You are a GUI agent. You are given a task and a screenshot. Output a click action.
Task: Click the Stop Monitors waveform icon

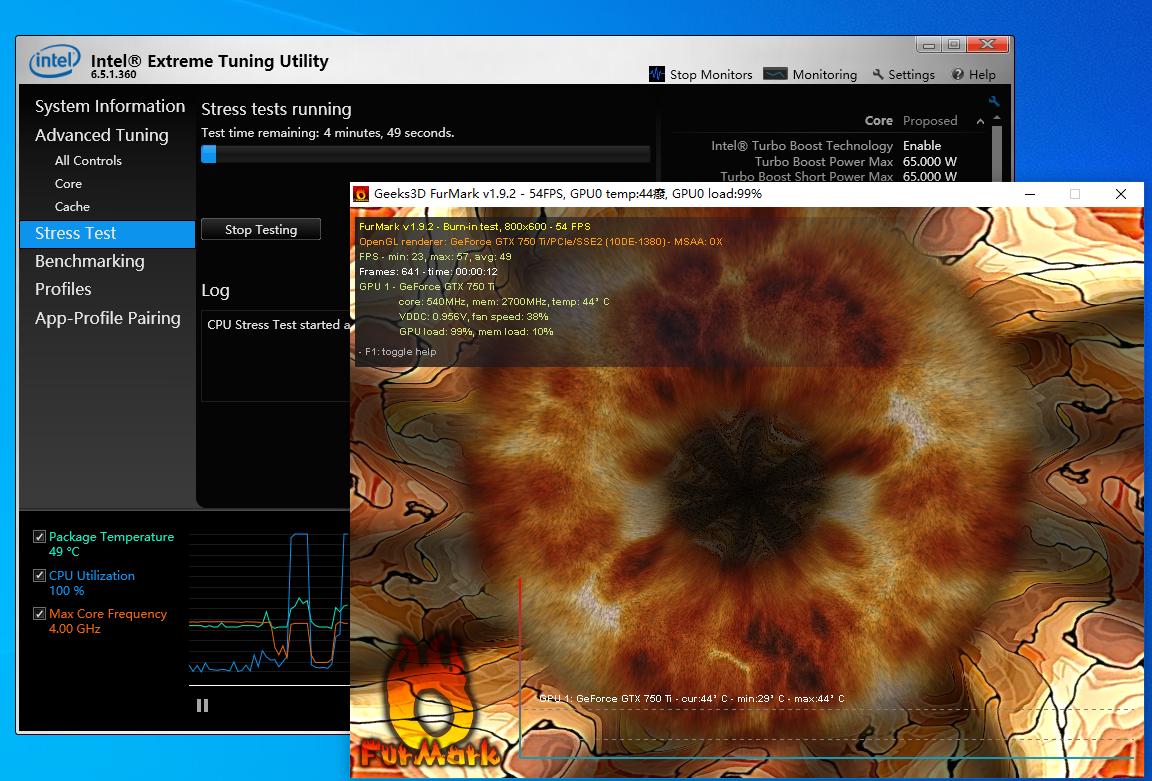click(657, 74)
